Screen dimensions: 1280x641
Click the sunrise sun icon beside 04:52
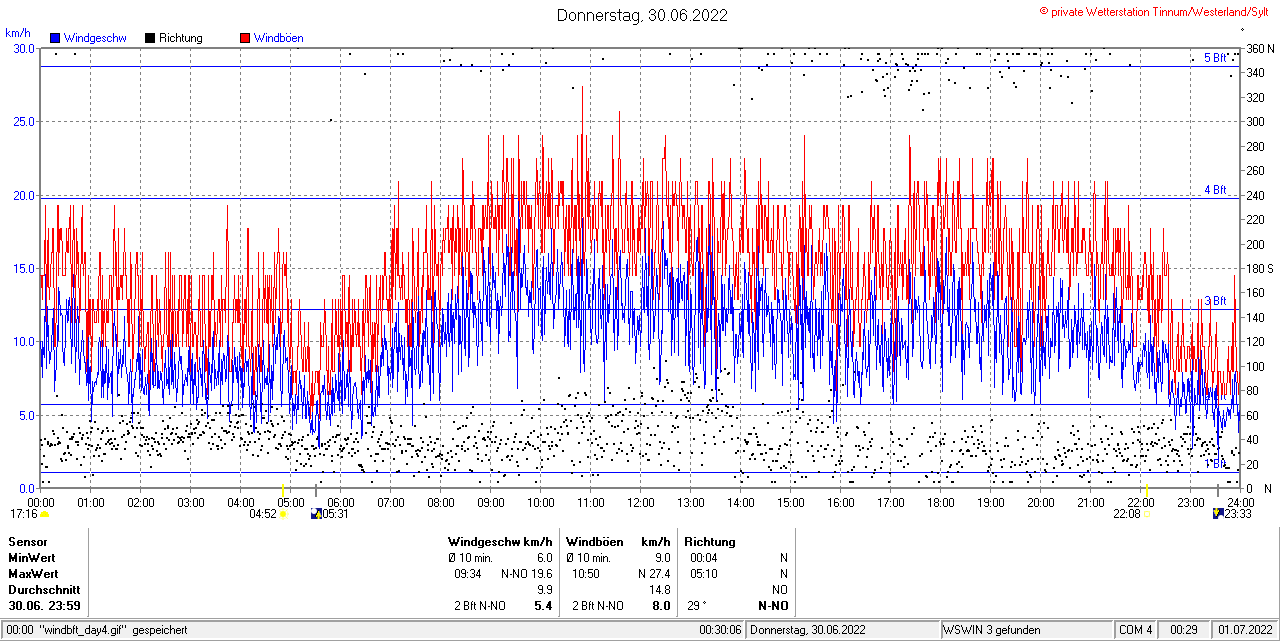283,514
